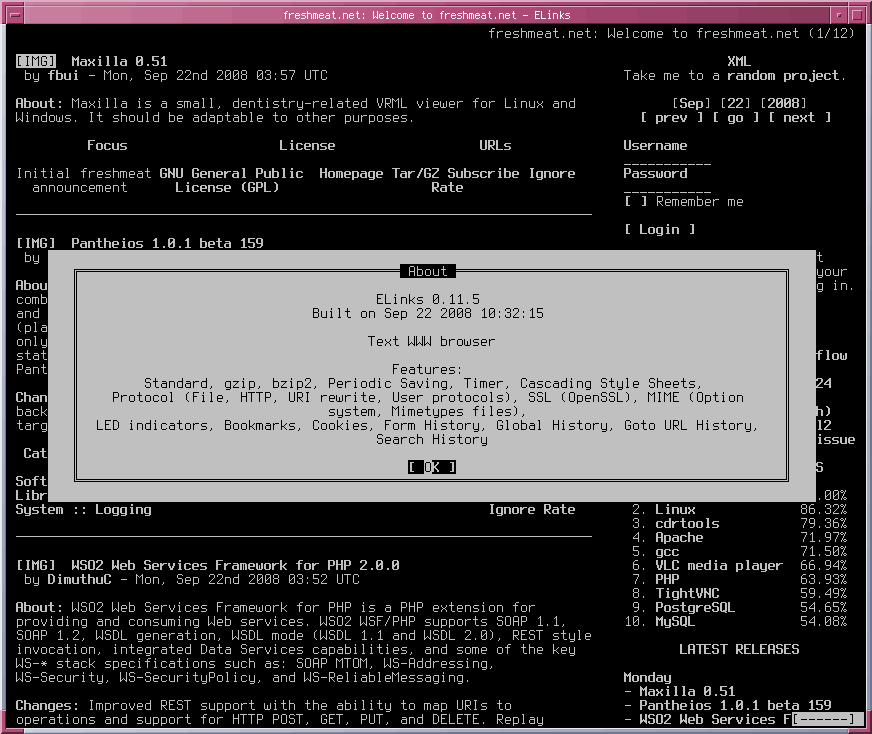Open MySQL in the popularity list

click(675, 621)
